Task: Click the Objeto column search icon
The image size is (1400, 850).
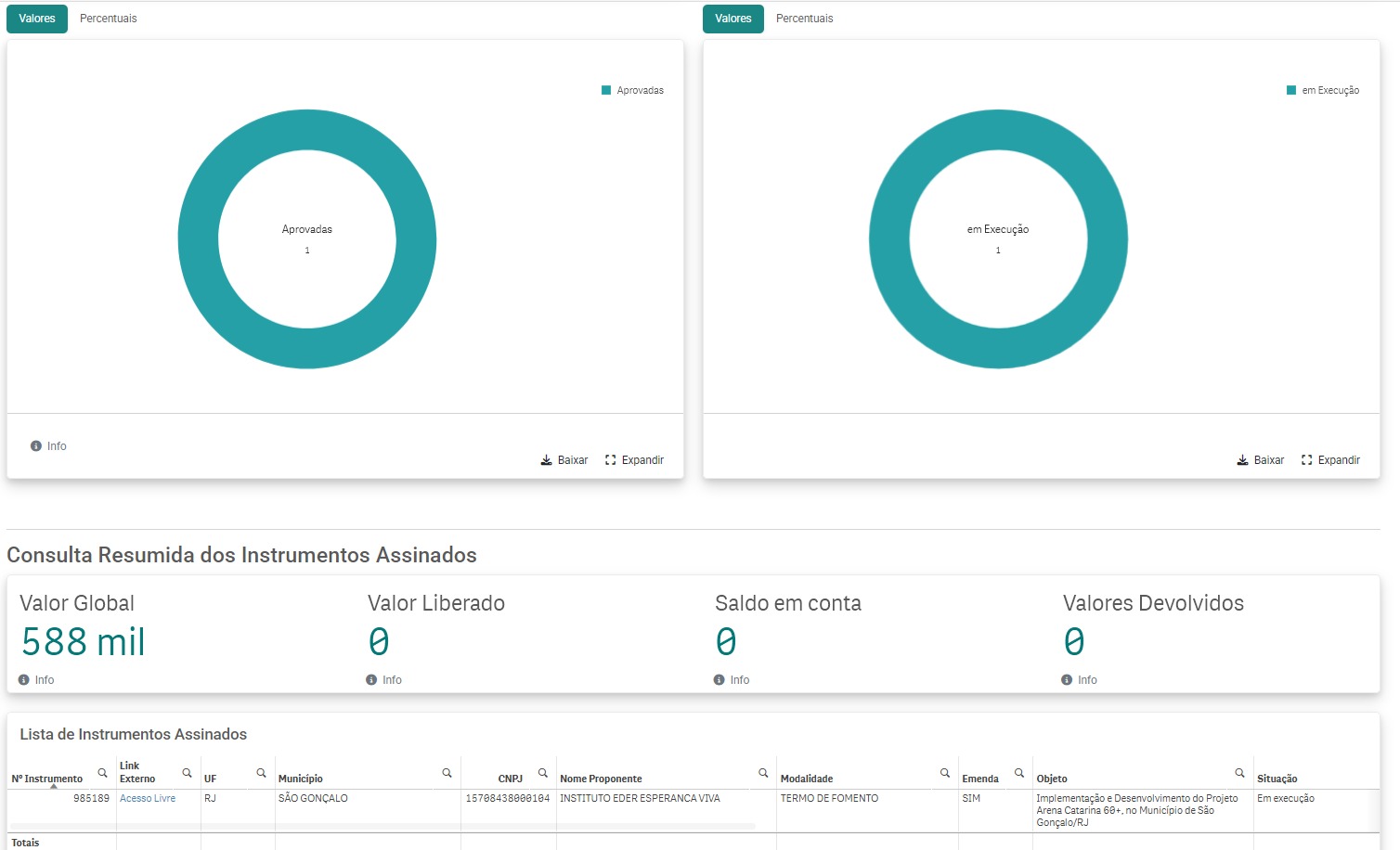Action: (x=1239, y=773)
